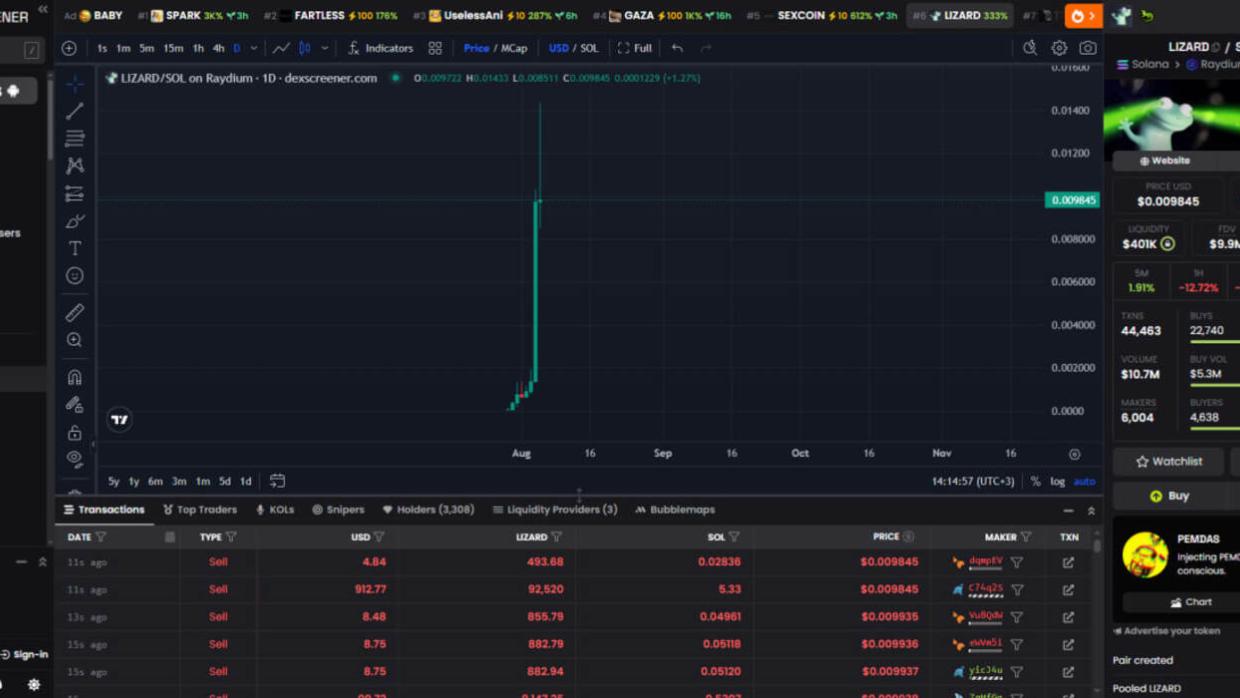This screenshot has height=698, width=1240.
Task: Select the ruler measure tool
Action: tap(74, 313)
